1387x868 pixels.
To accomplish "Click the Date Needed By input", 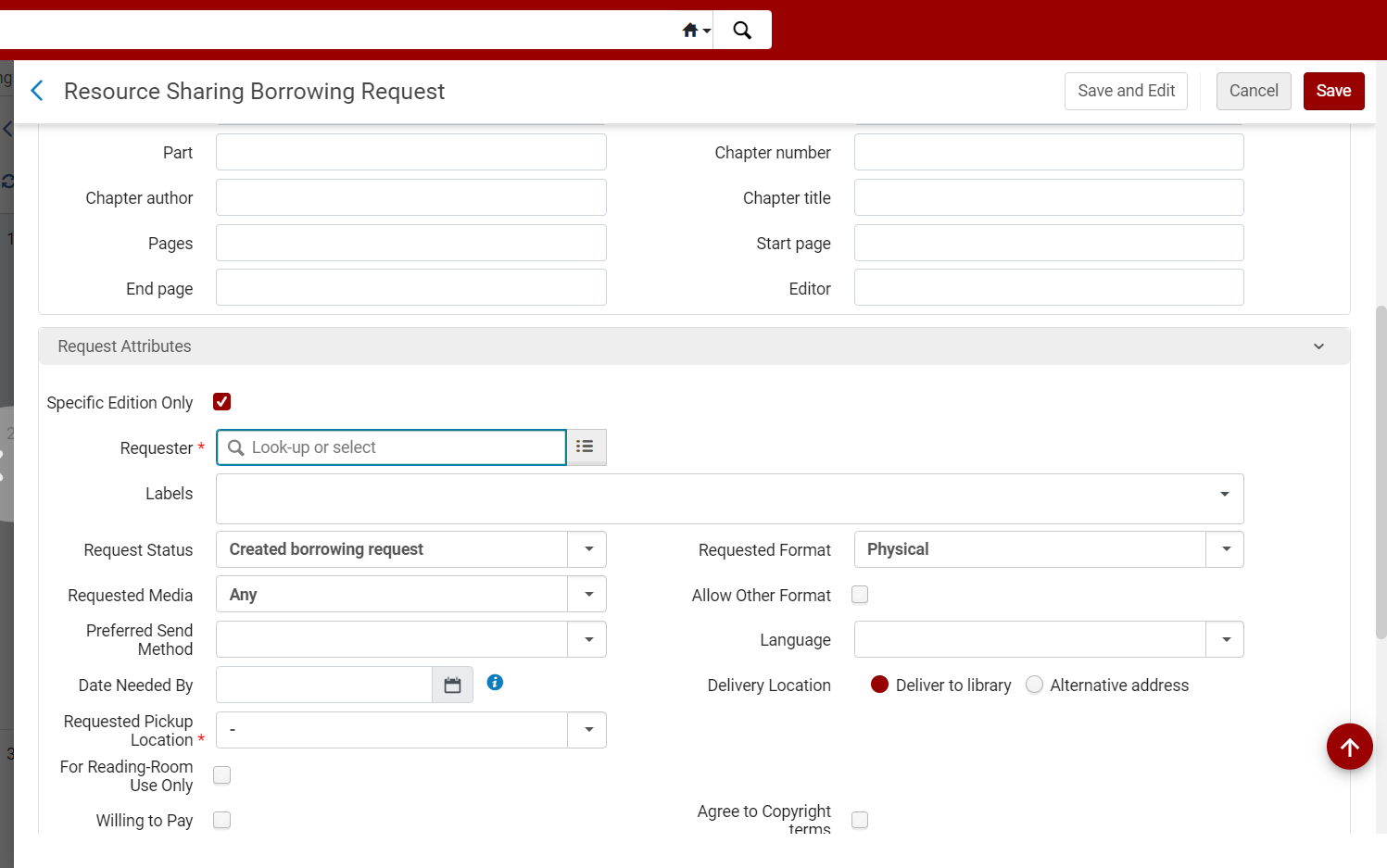I will coord(324,686).
